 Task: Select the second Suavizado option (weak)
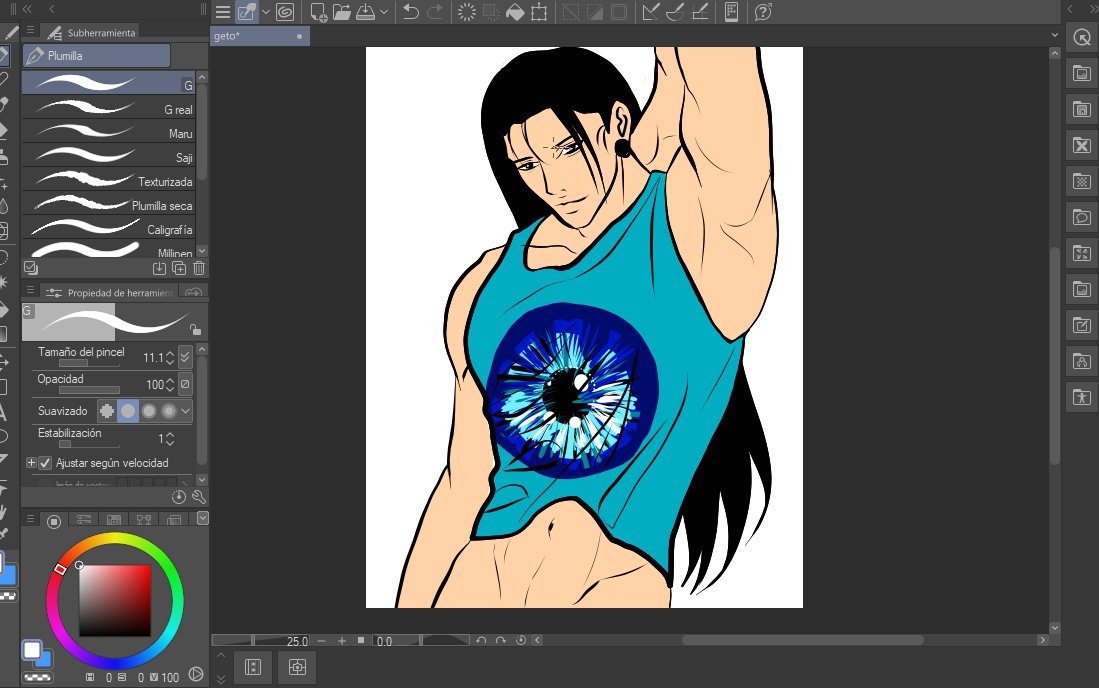[128, 411]
